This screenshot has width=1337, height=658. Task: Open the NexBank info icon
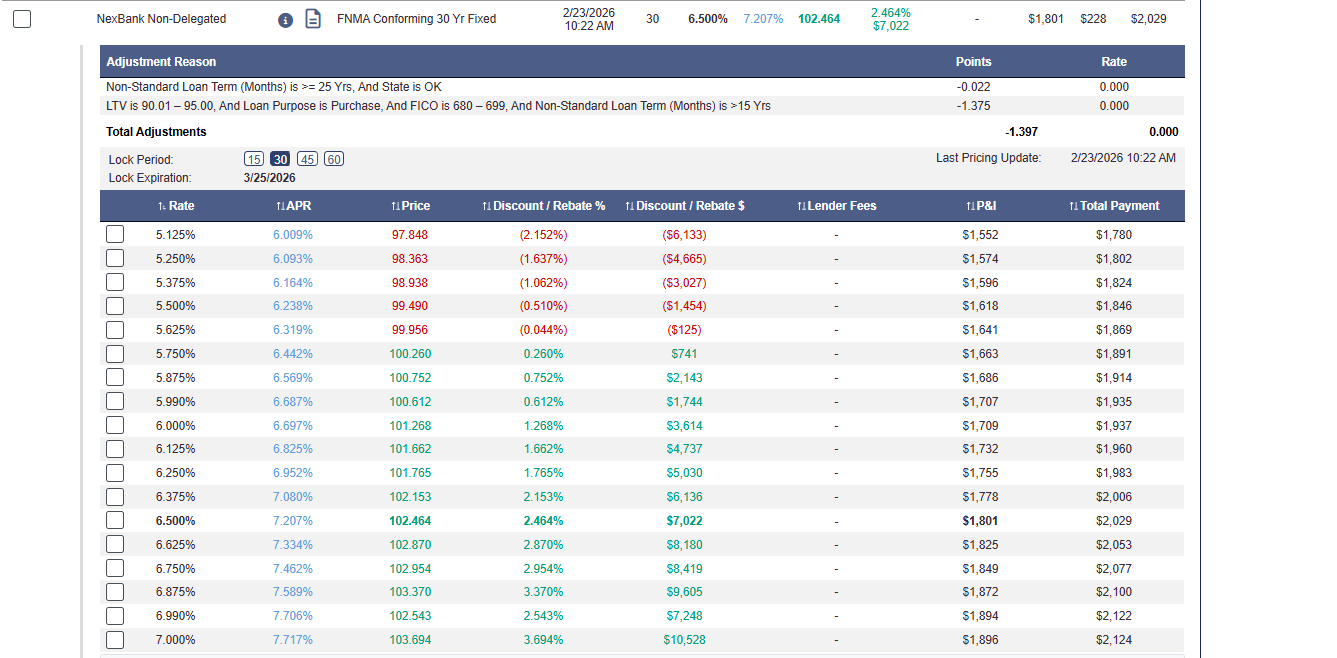[285, 19]
